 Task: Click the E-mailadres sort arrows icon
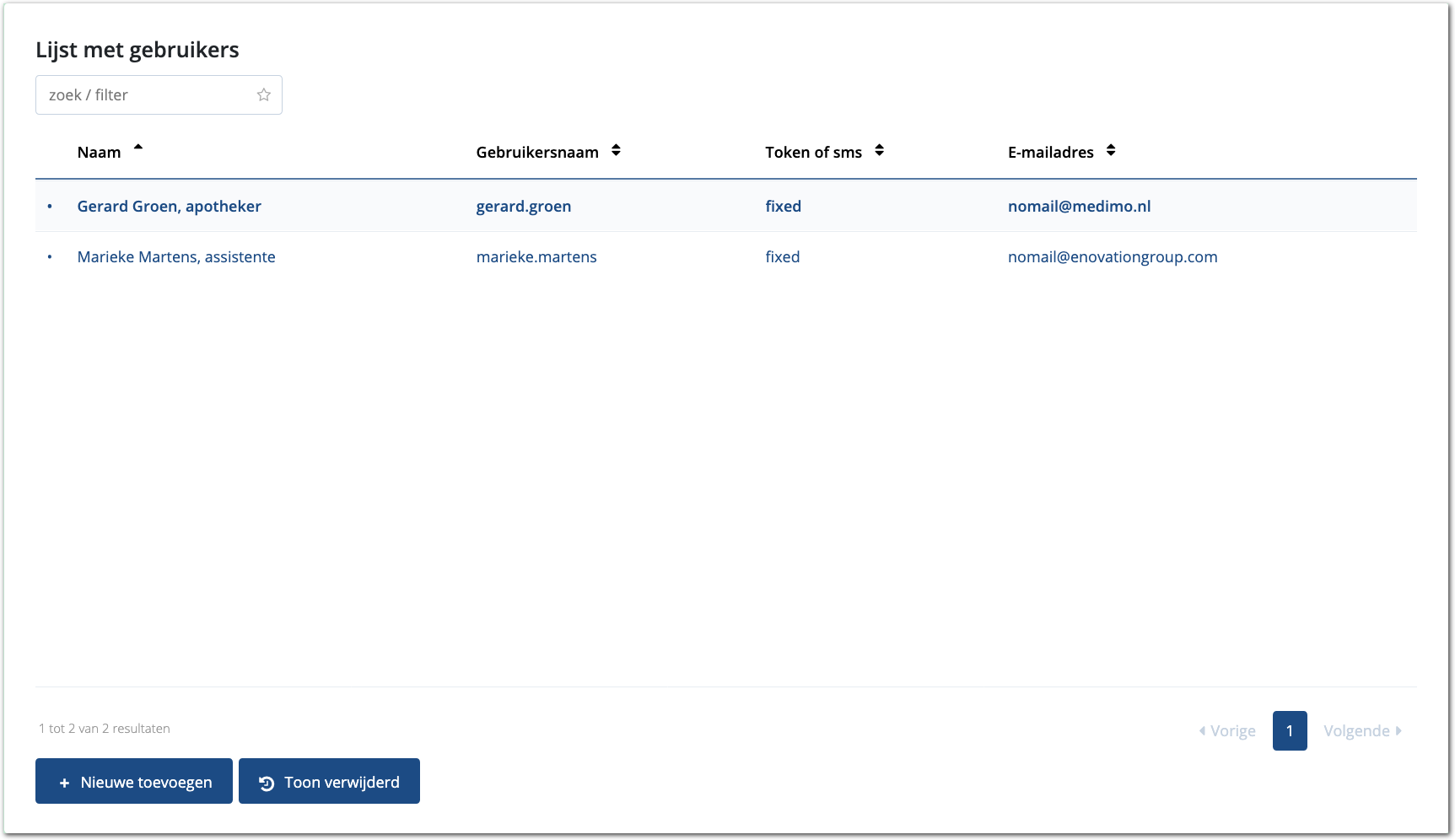click(1111, 151)
